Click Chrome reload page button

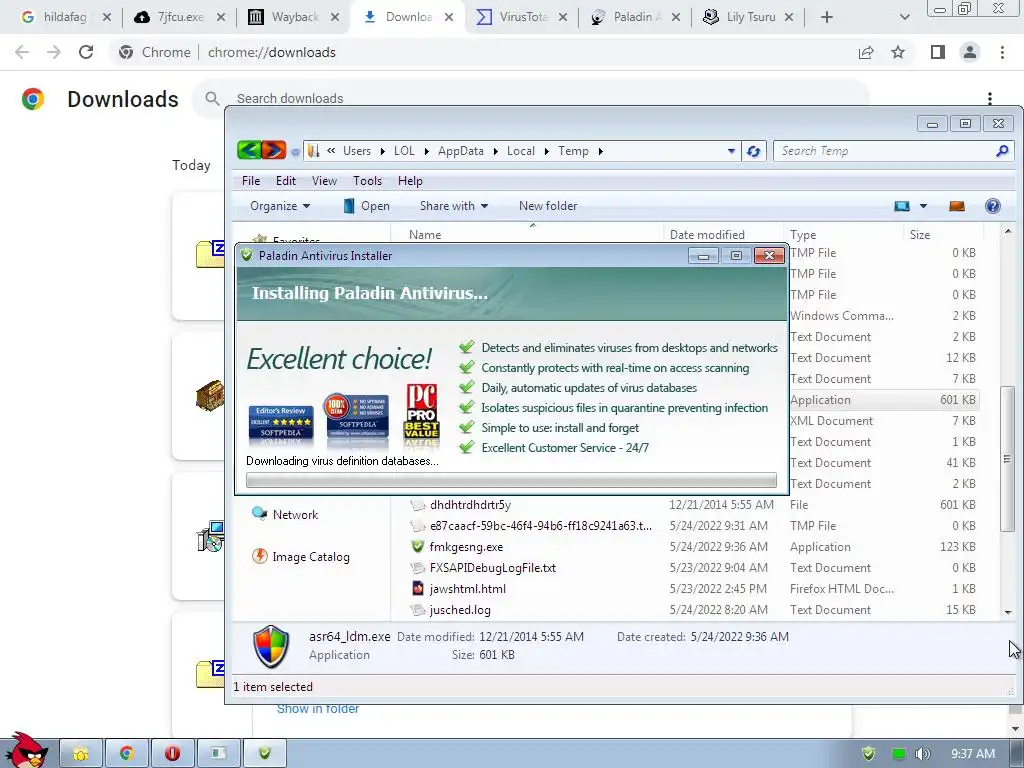[x=86, y=52]
